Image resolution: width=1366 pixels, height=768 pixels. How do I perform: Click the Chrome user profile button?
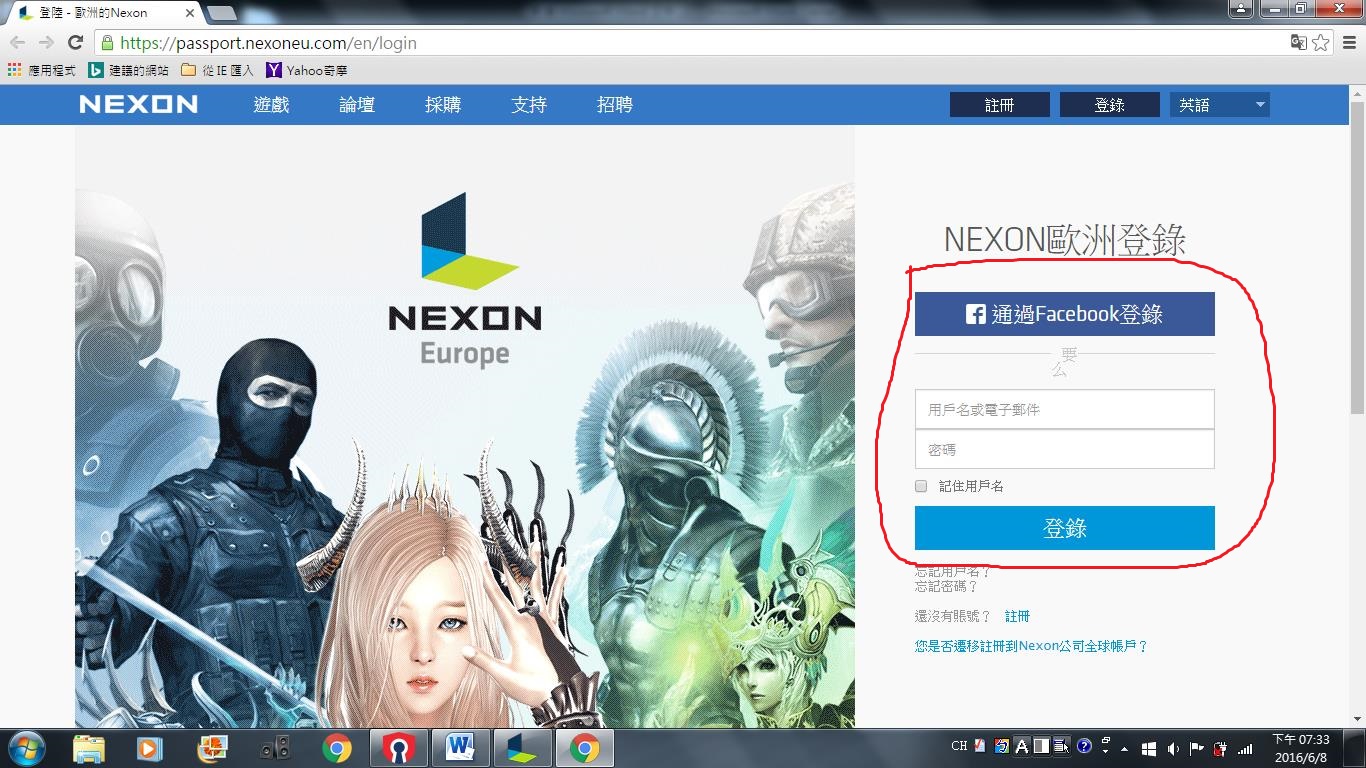click(1241, 9)
